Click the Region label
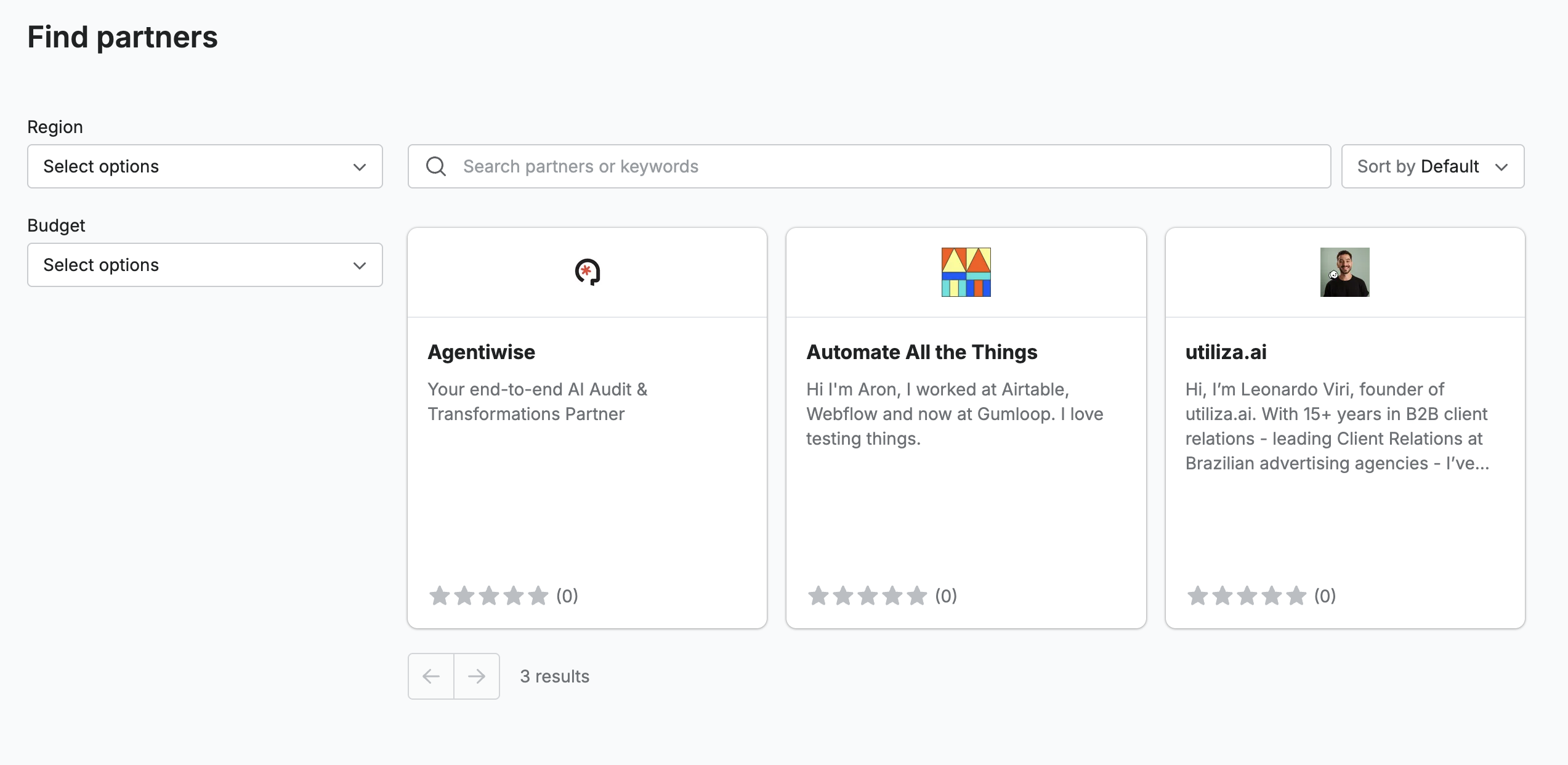1568x765 pixels. [55, 127]
